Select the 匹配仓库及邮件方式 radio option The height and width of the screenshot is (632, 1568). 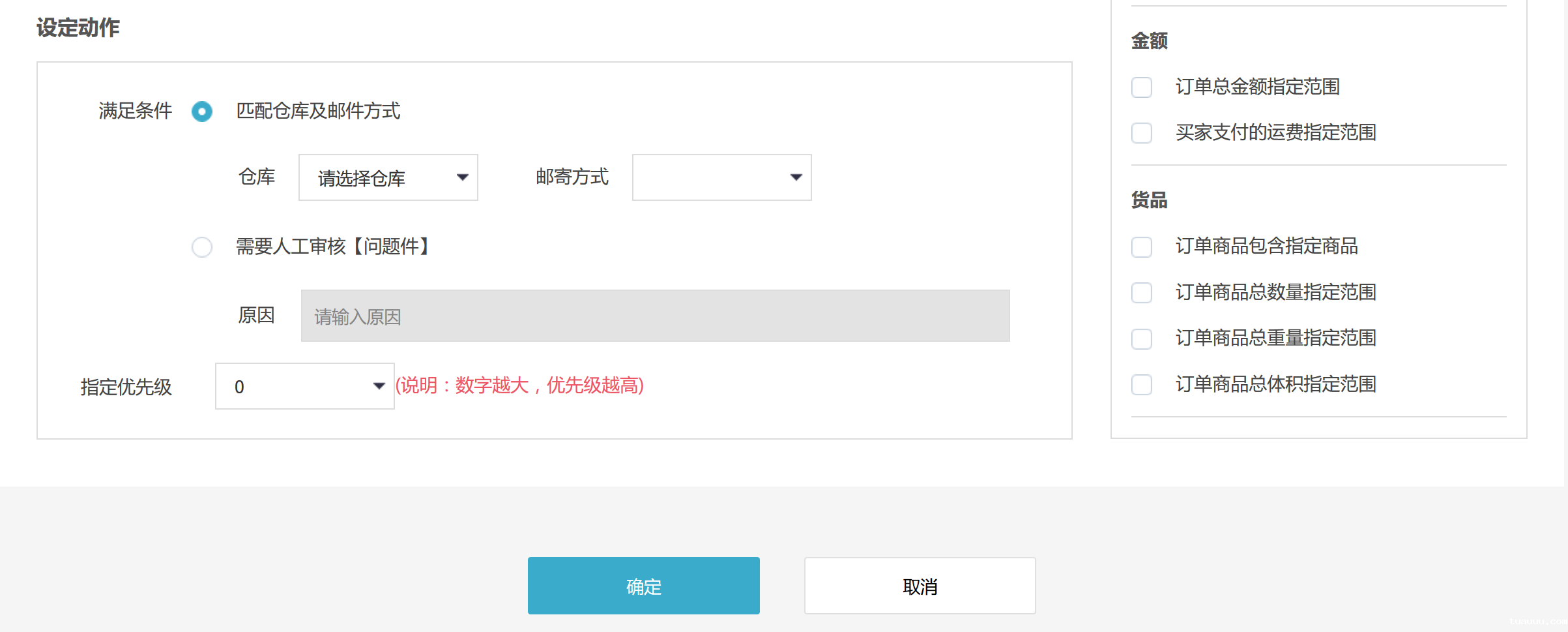(x=202, y=112)
